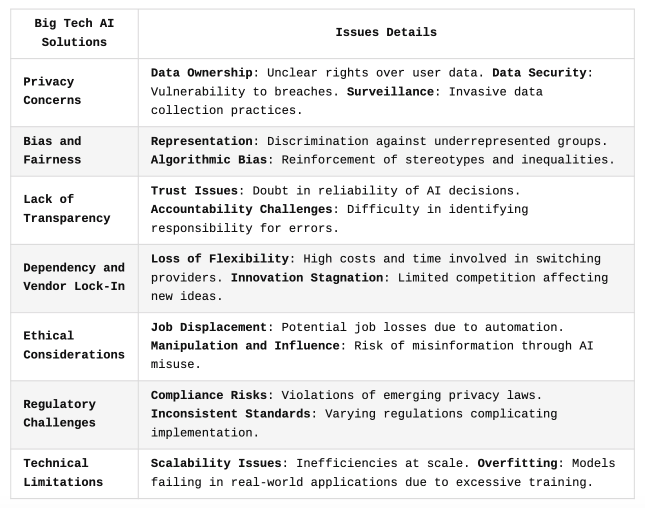
Task: Click the 'Regulatory Challenges' row label
Action: pyautogui.click(x=60, y=413)
